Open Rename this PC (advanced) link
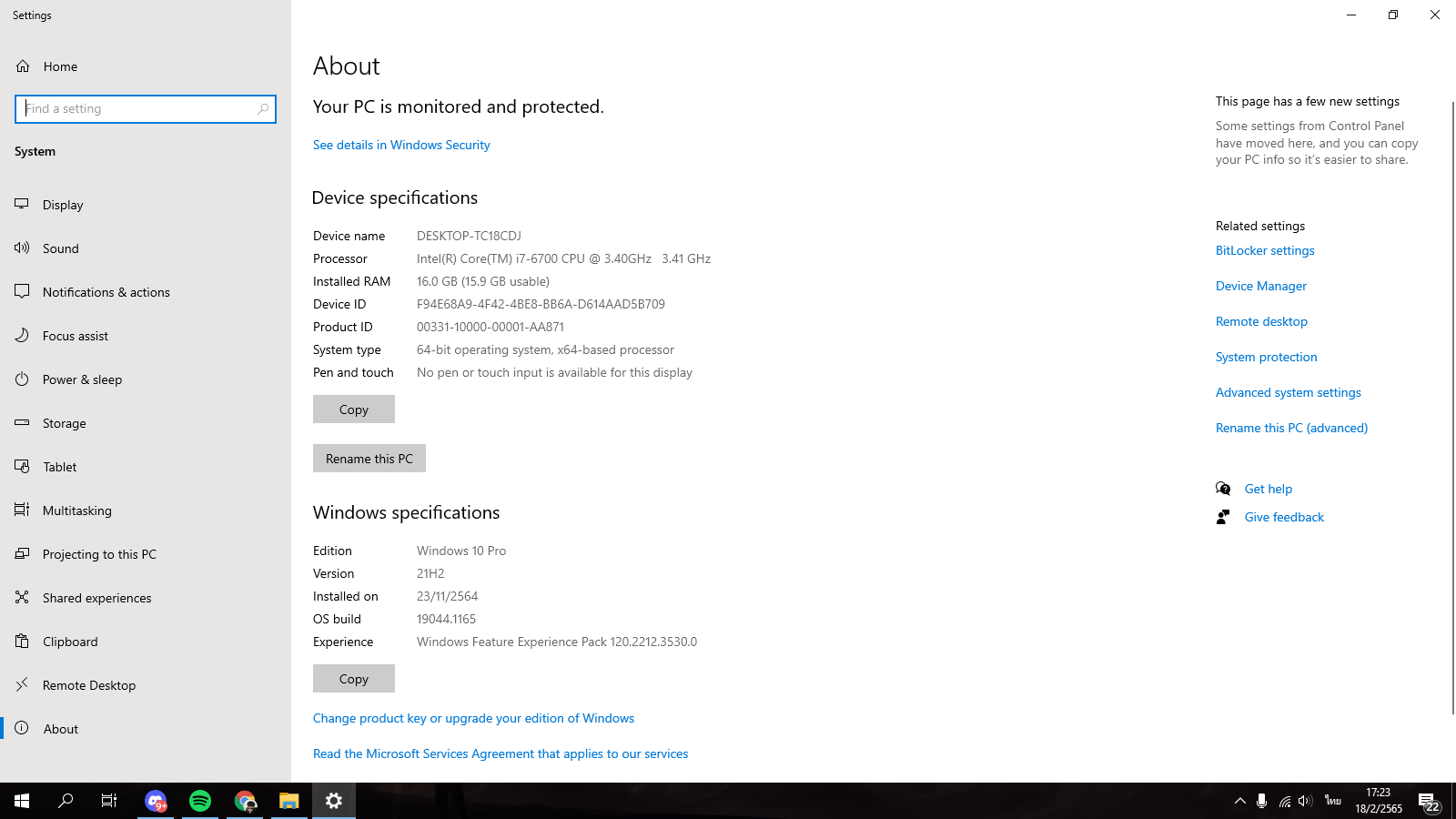This screenshot has width=1456, height=819. click(1291, 428)
